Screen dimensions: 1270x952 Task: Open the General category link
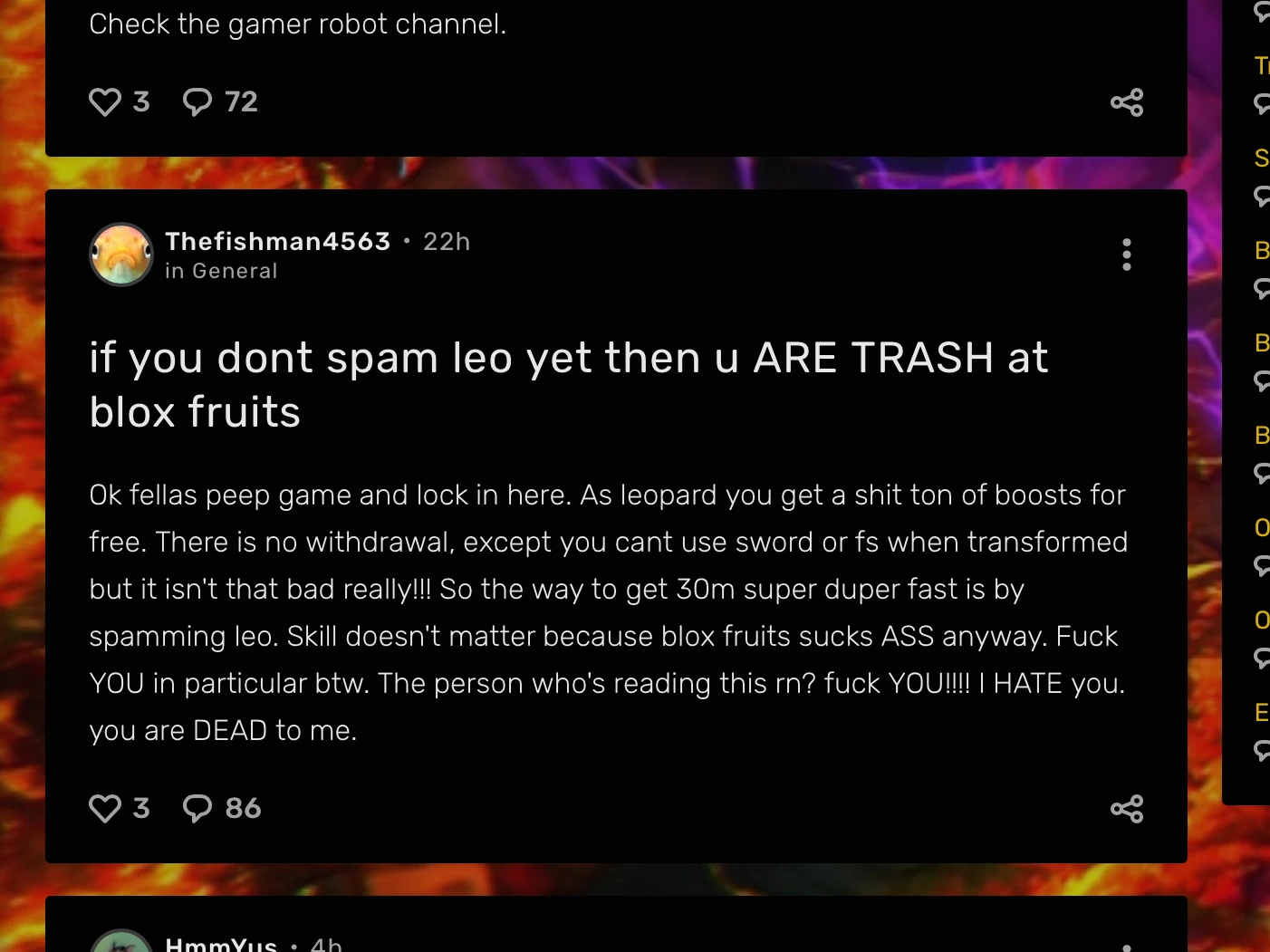[234, 271]
